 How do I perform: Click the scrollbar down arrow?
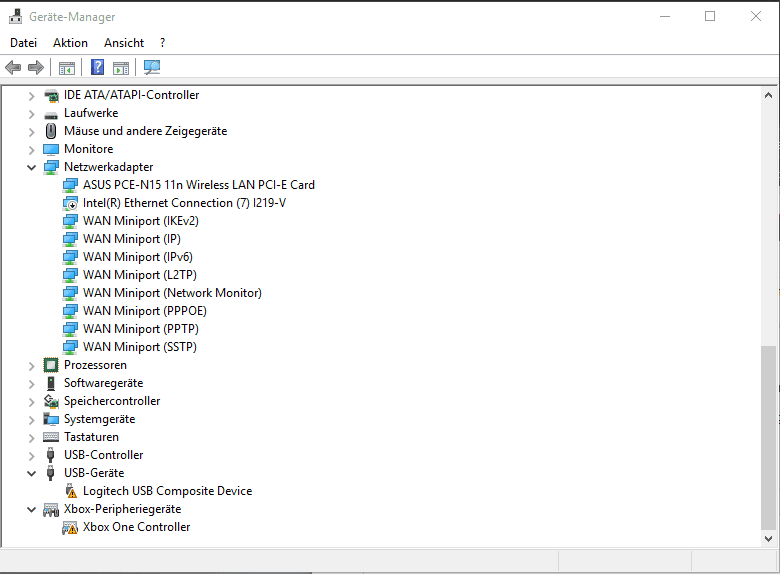pyautogui.click(x=769, y=539)
